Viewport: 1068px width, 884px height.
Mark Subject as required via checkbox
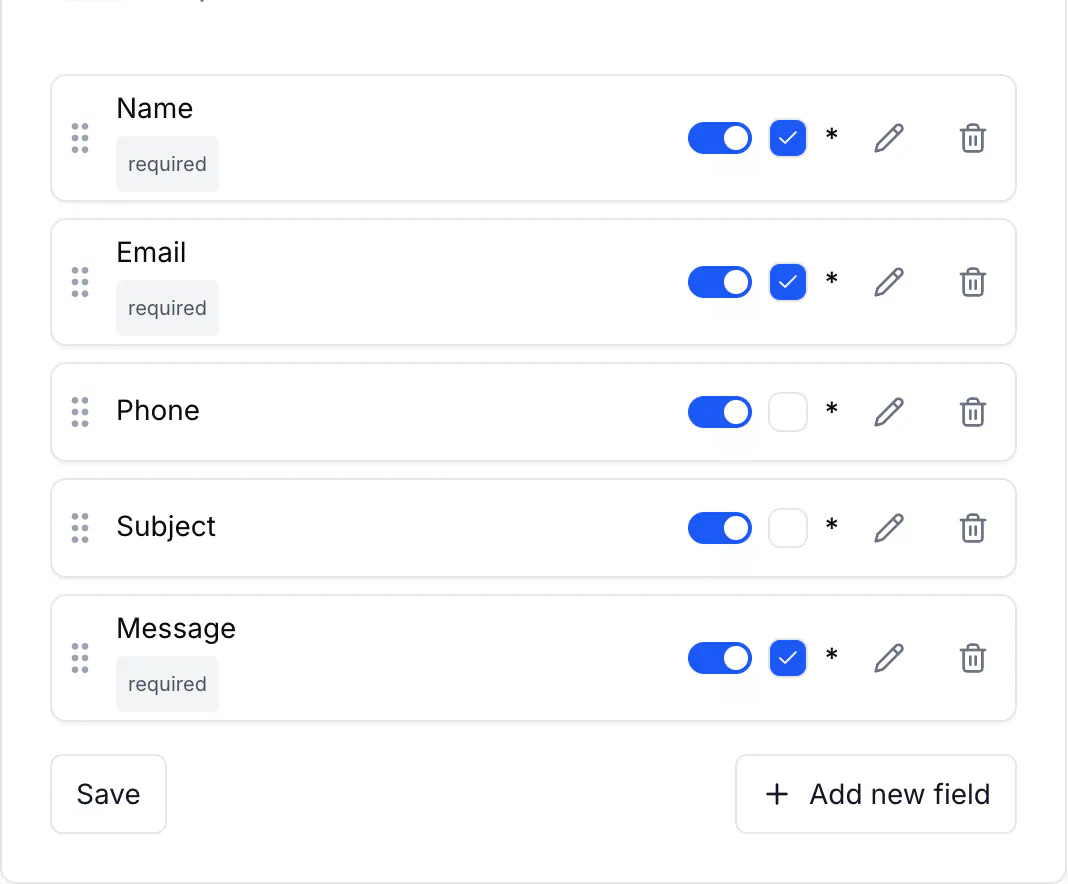(x=788, y=528)
